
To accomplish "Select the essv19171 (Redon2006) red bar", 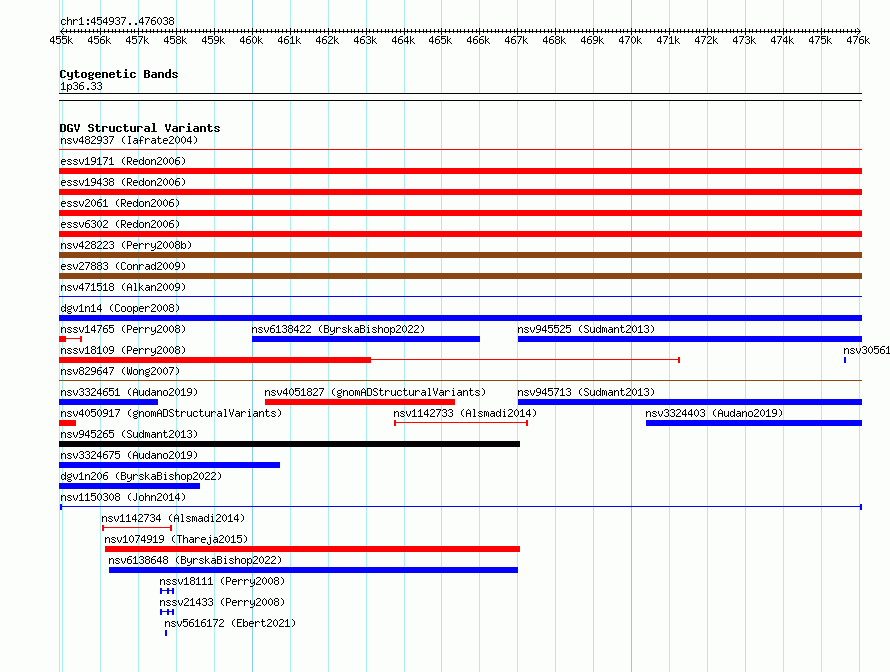I will tap(460, 171).
